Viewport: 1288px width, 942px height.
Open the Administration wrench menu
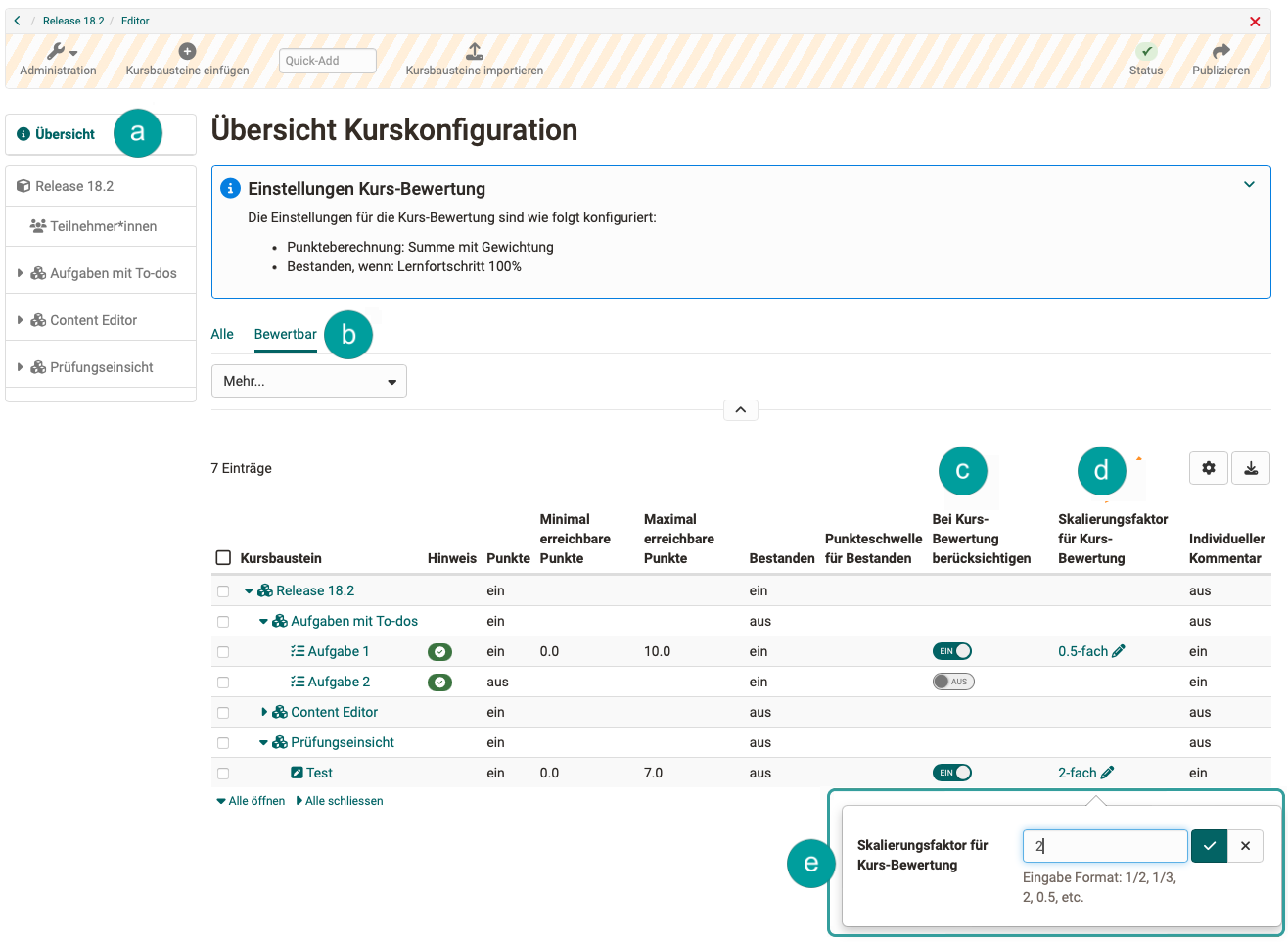[x=61, y=52]
